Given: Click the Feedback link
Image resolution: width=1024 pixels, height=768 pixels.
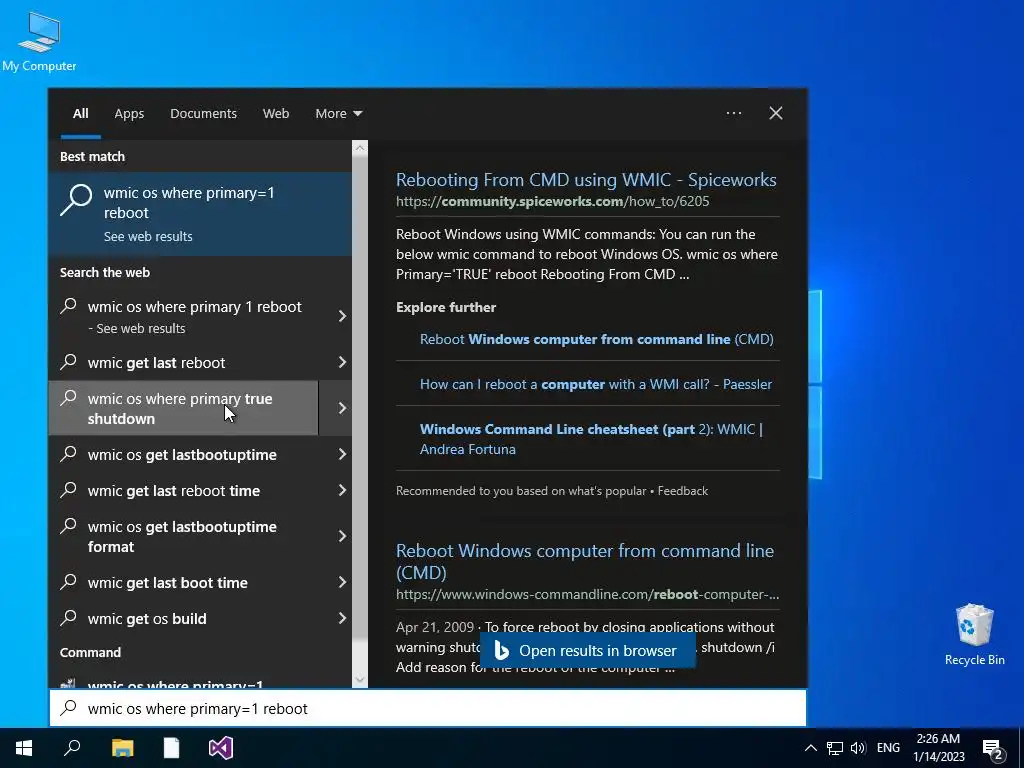Looking at the screenshot, I should click(682, 490).
